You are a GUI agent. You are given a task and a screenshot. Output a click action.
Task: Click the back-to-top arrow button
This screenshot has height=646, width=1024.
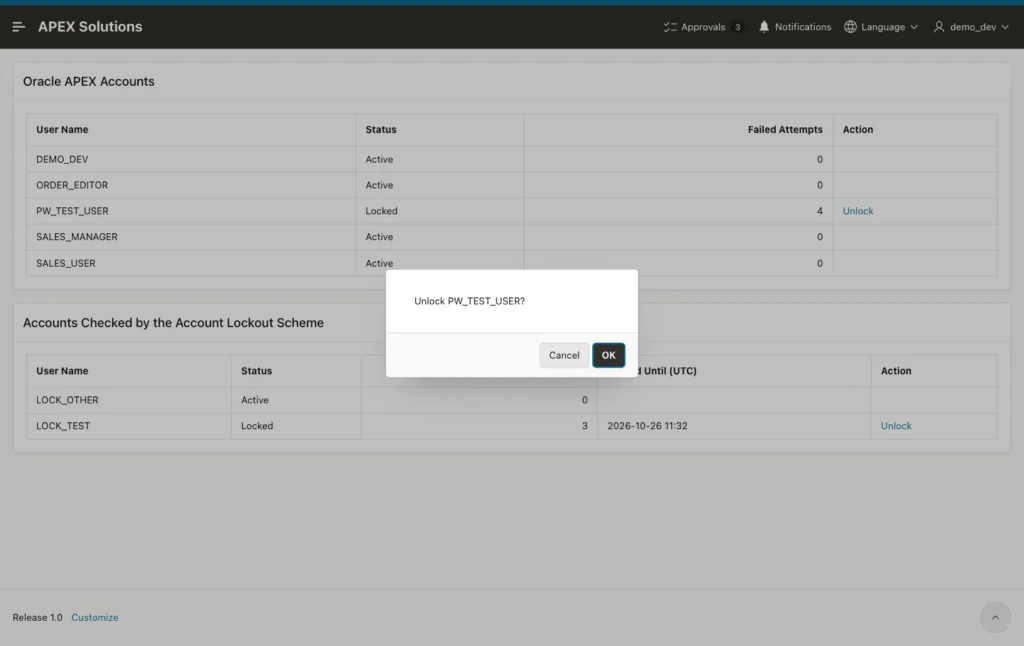995,617
